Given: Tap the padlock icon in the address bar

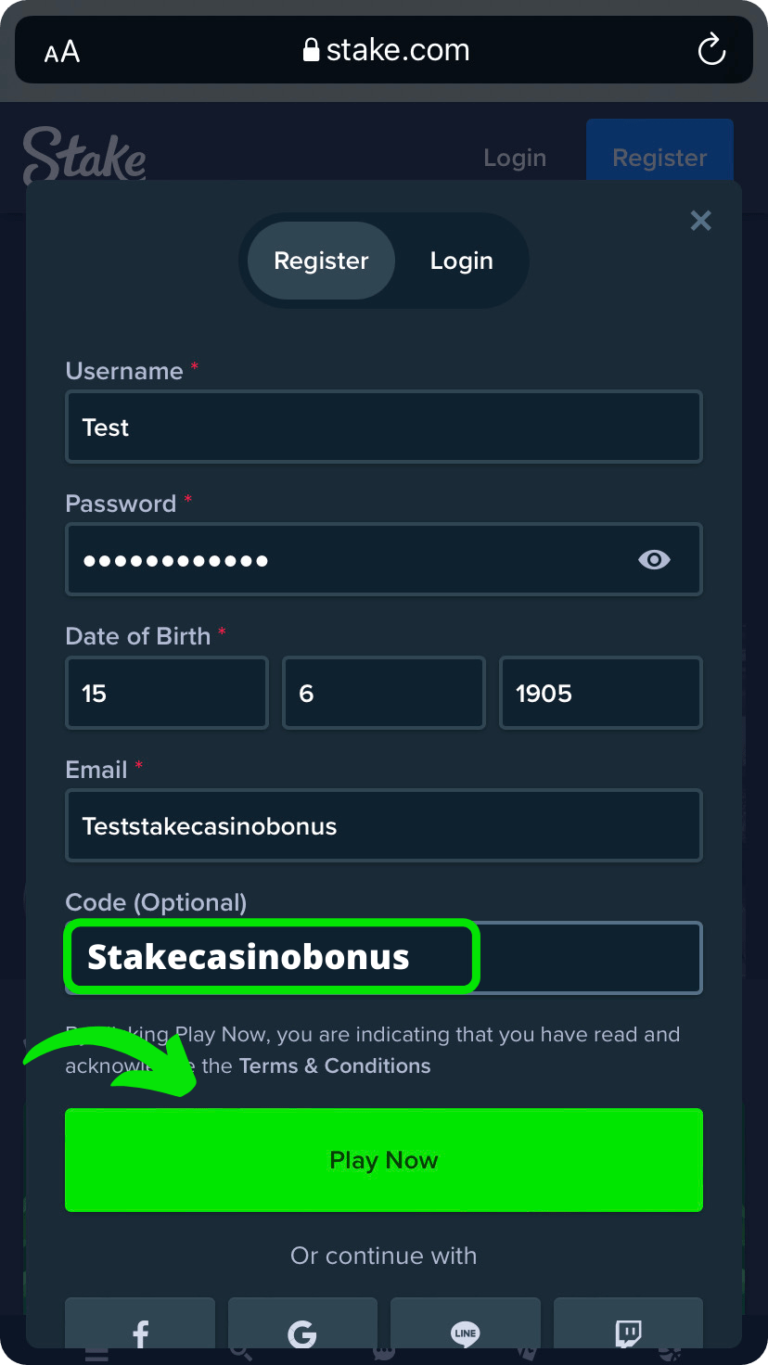Looking at the screenshot, I should coord(309,49).
